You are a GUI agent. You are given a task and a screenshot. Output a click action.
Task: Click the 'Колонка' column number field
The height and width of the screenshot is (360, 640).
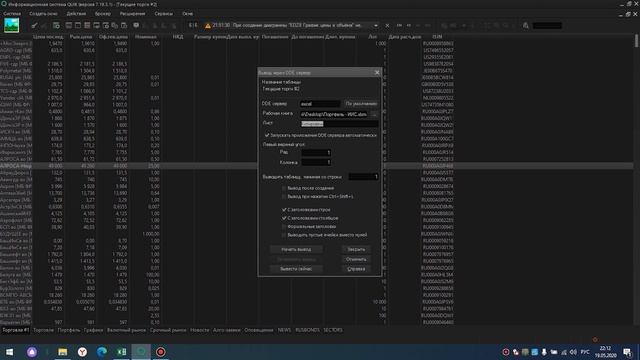point(316,162)
